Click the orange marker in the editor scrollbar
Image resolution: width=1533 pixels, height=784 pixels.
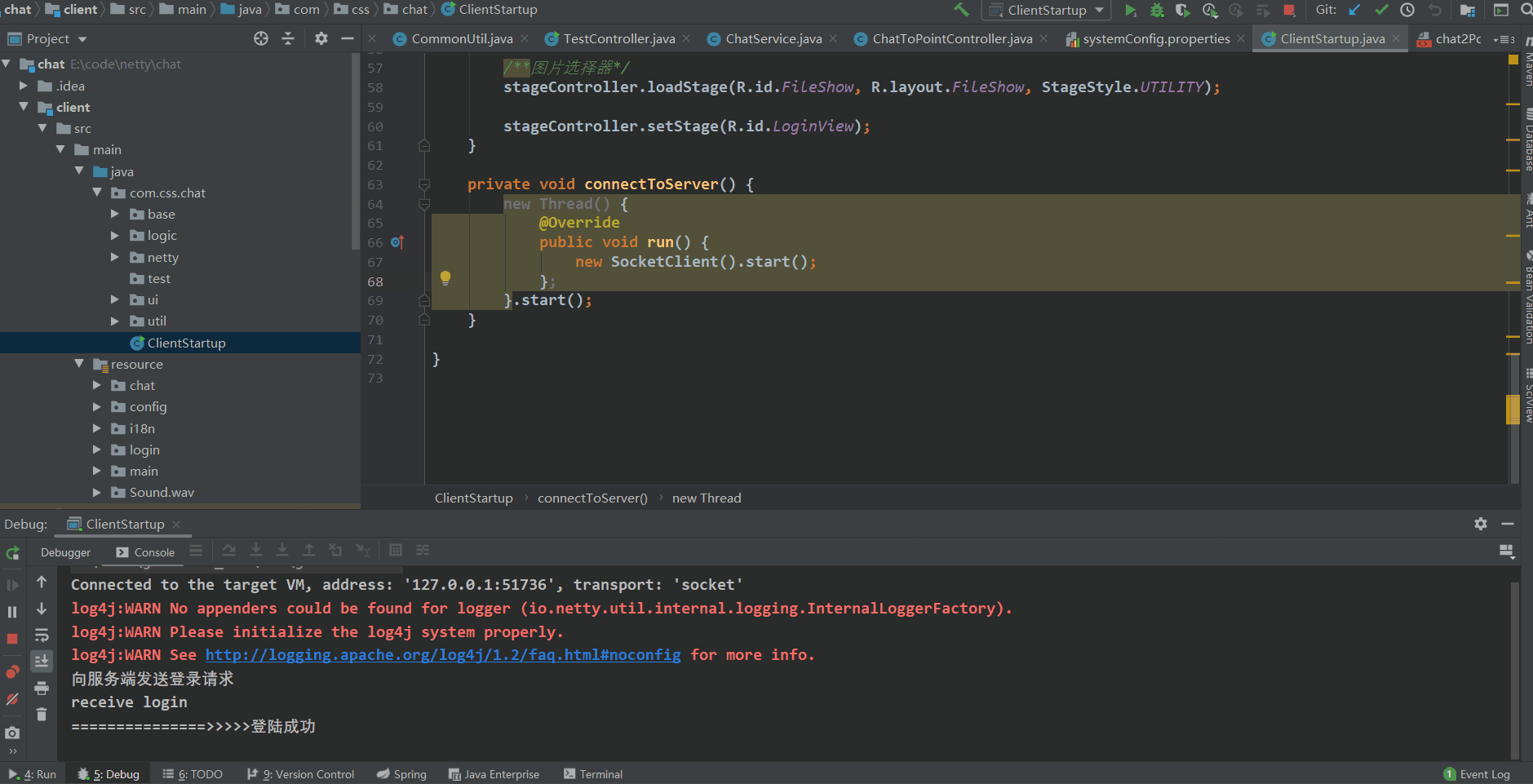1510,408
